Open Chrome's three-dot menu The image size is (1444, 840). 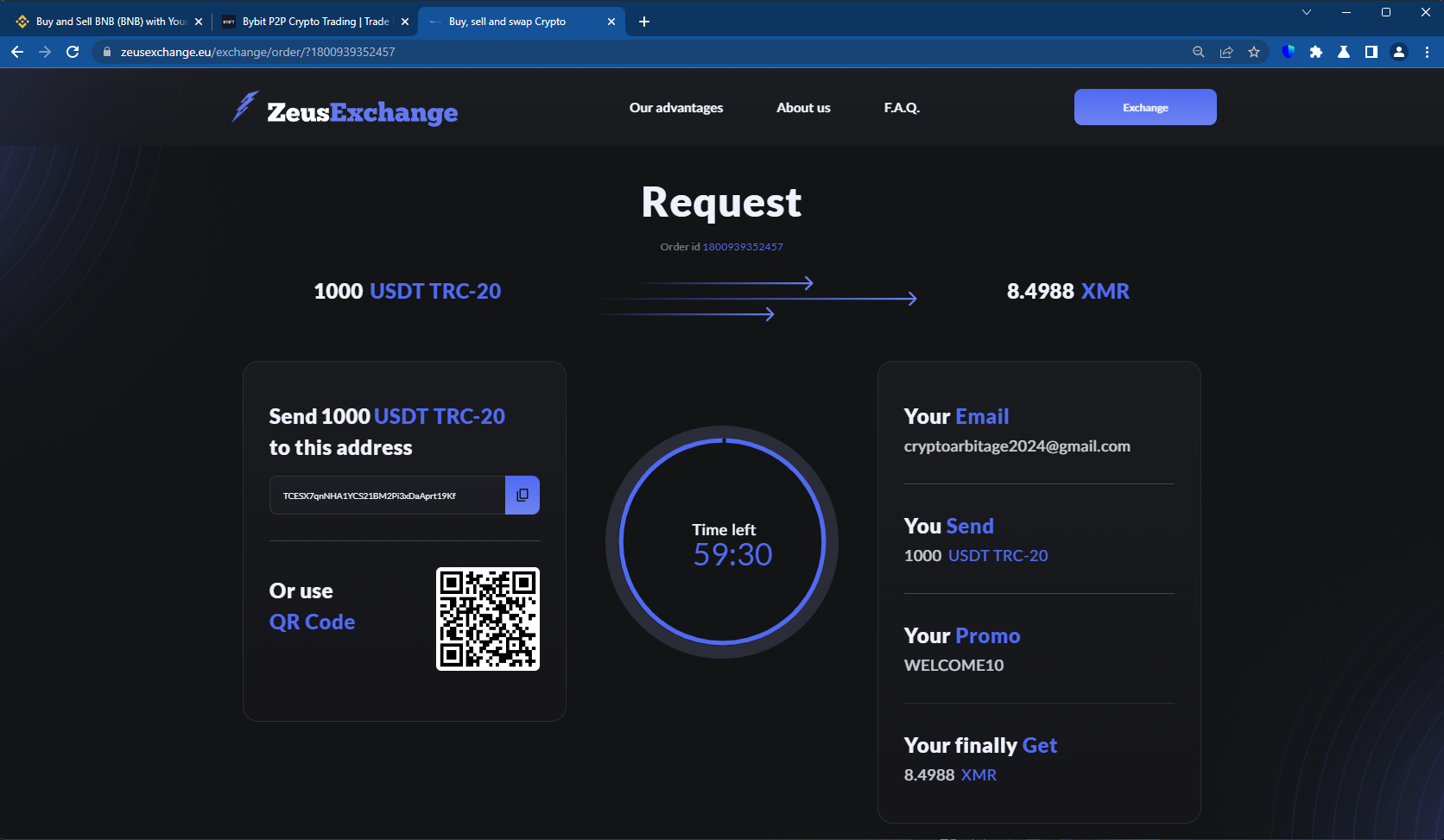pyautogui.click(x=1428, y=52)
